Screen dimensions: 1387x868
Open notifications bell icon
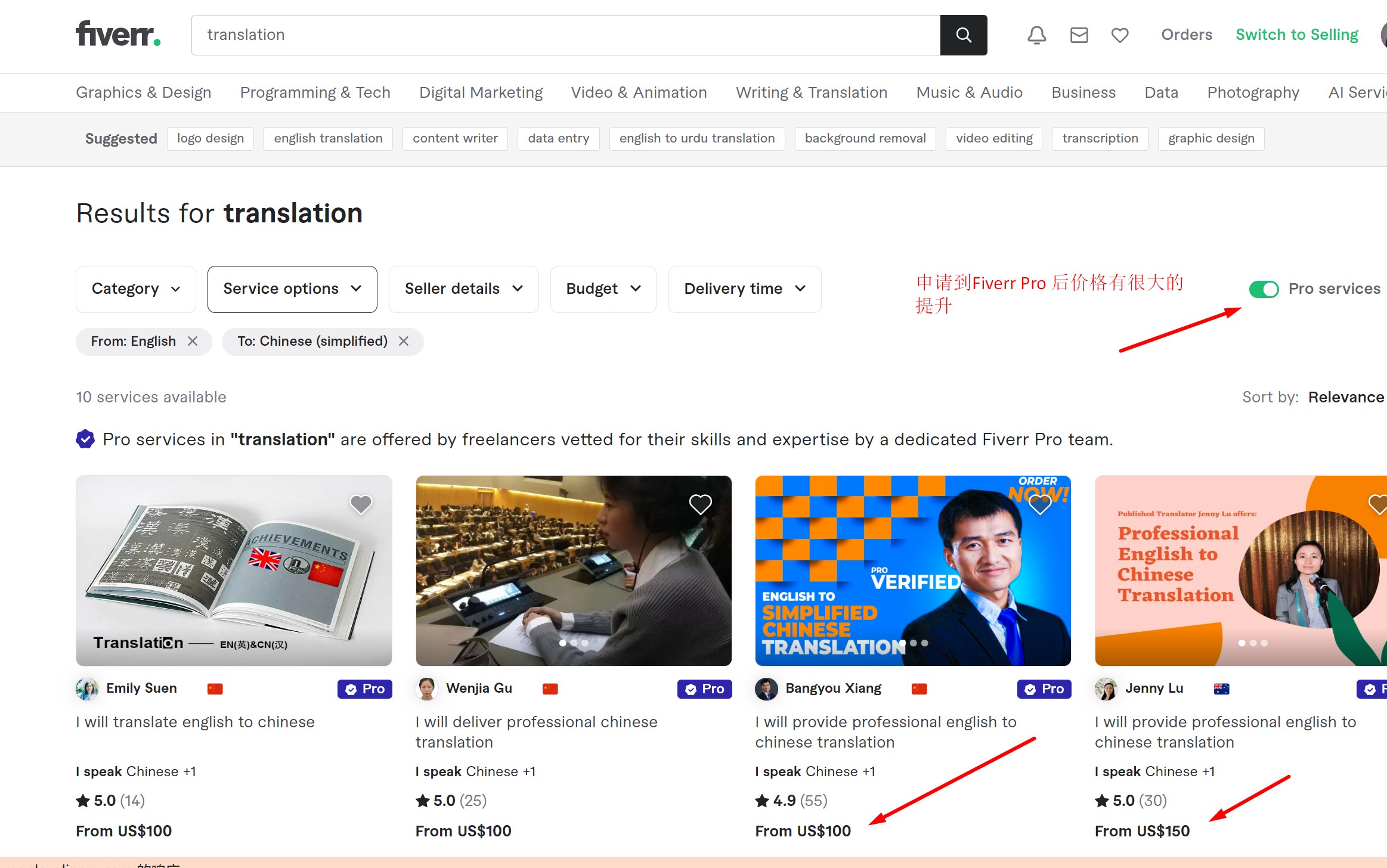pyautogui.click(x=1036, y=35)
